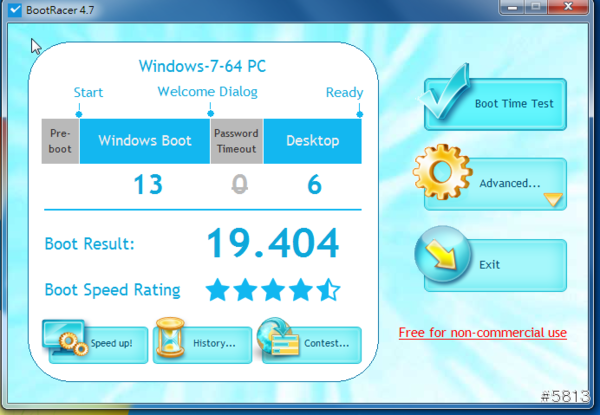Start the Boot Time Test

[495, 104]
